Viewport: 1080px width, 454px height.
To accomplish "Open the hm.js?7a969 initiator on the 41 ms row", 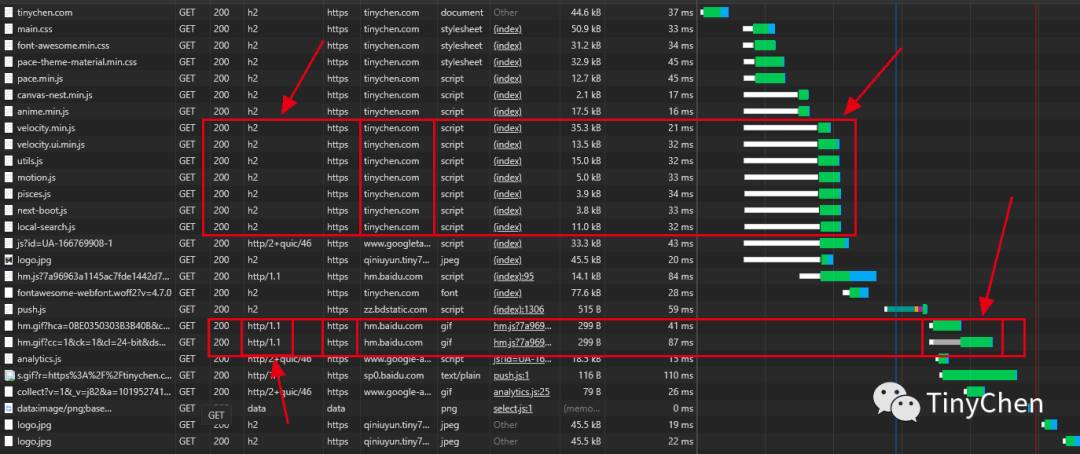I will 523,325.
